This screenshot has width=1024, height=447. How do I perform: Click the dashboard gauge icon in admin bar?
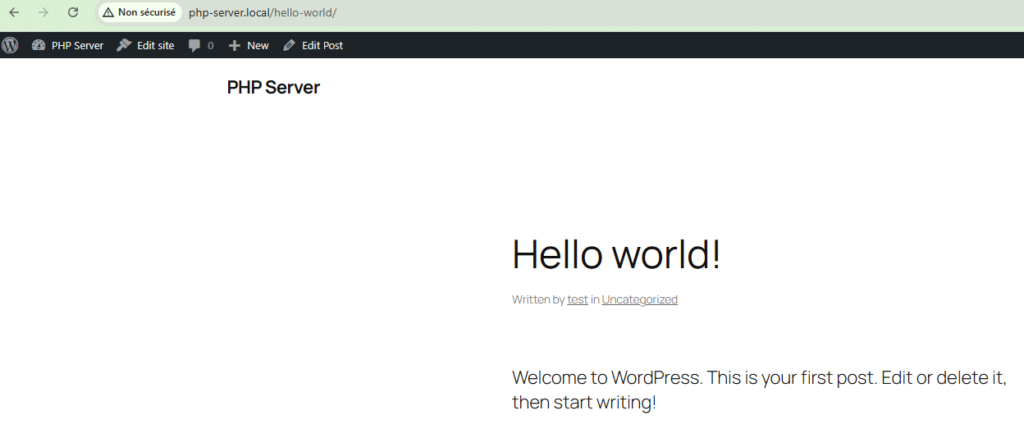pyautogui.click(x=39, y=45)
